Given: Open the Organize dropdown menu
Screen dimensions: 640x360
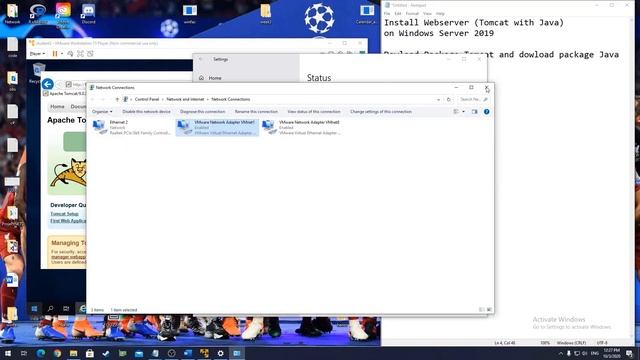Looking at the screenshot, I should [x=102, y=111].
